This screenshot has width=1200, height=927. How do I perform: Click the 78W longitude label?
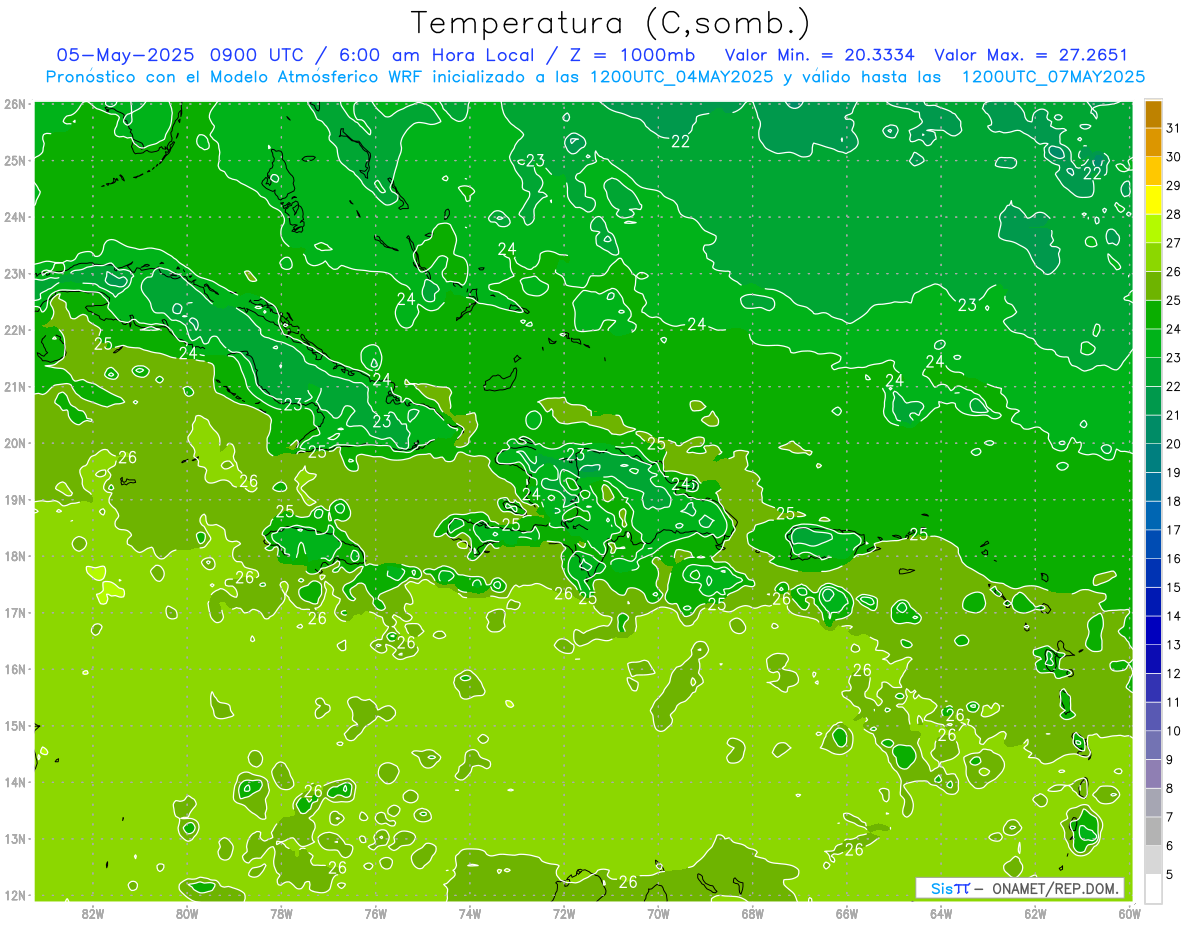[x=281, y=913]
